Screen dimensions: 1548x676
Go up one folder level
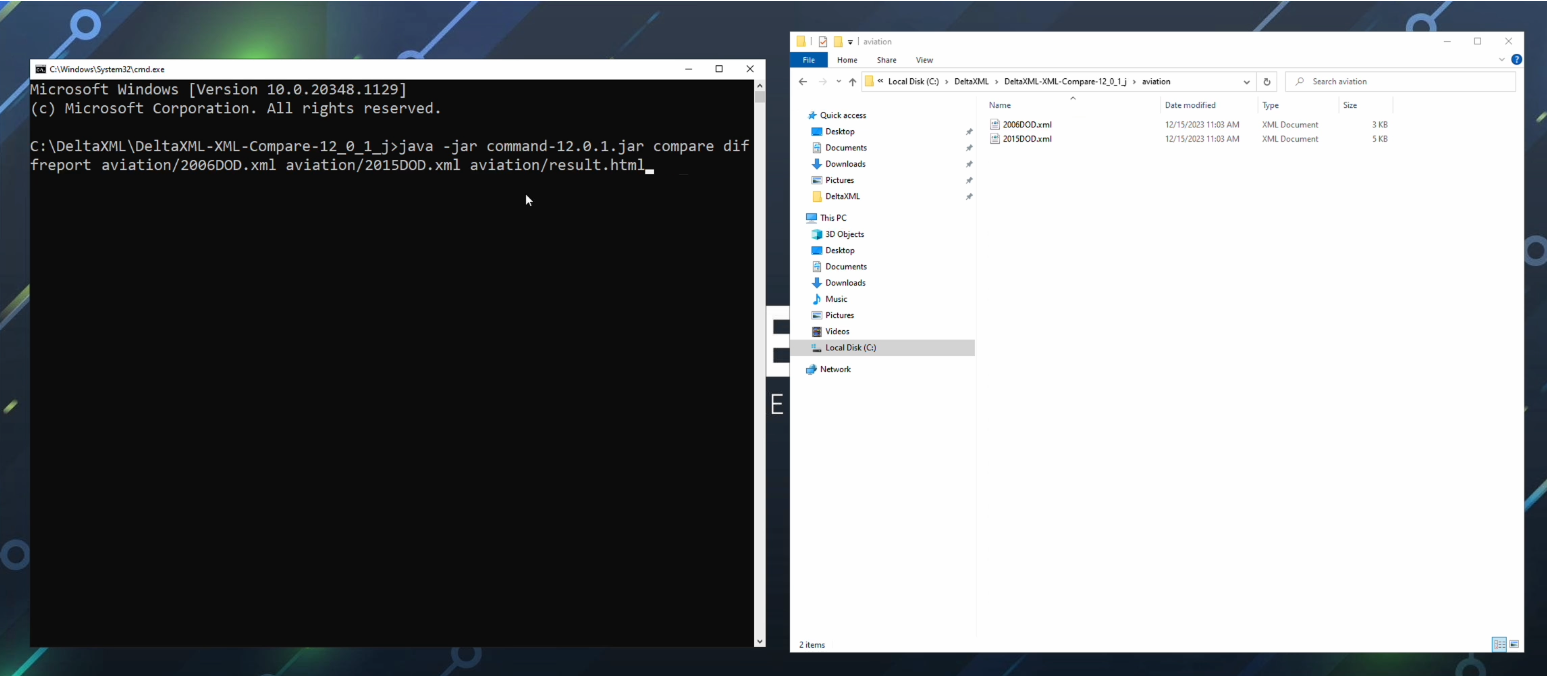click(852, 82)
